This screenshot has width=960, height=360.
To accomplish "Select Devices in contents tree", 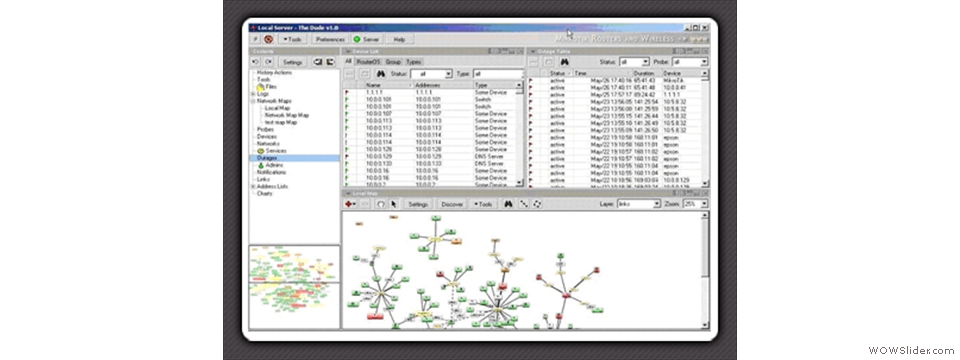I will (x=267, y=137).
